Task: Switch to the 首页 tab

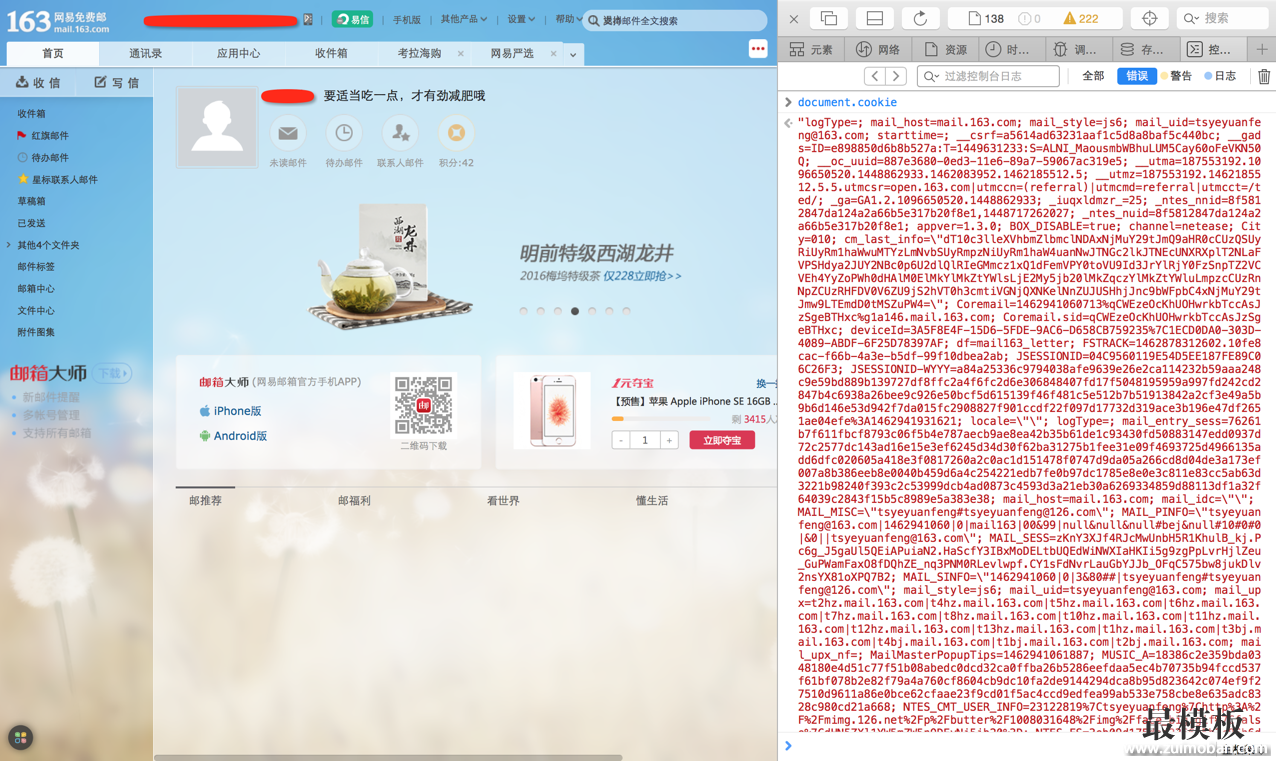Action: pyautogui.click(x=52, y=53)
